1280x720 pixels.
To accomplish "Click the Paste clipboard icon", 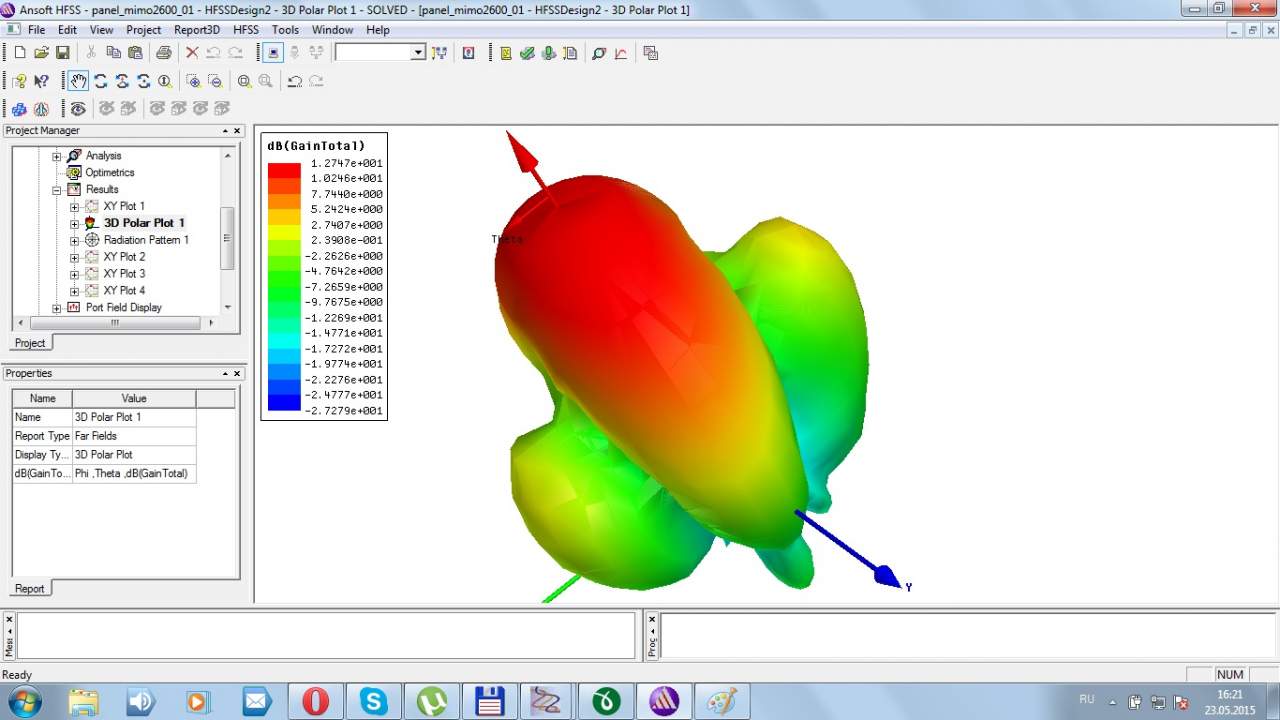I will [x=134, y=53].
